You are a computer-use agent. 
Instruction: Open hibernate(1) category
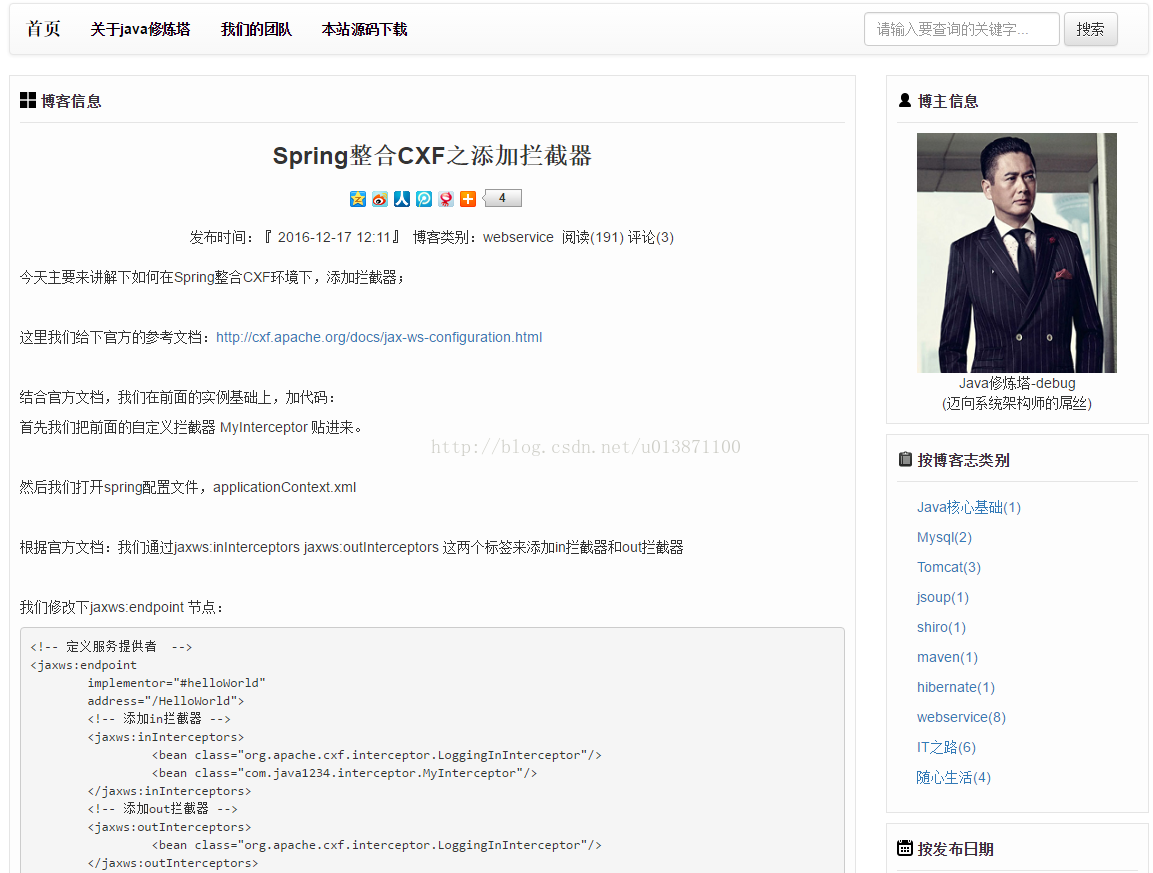pyautogui.click(x=955, y=687)
